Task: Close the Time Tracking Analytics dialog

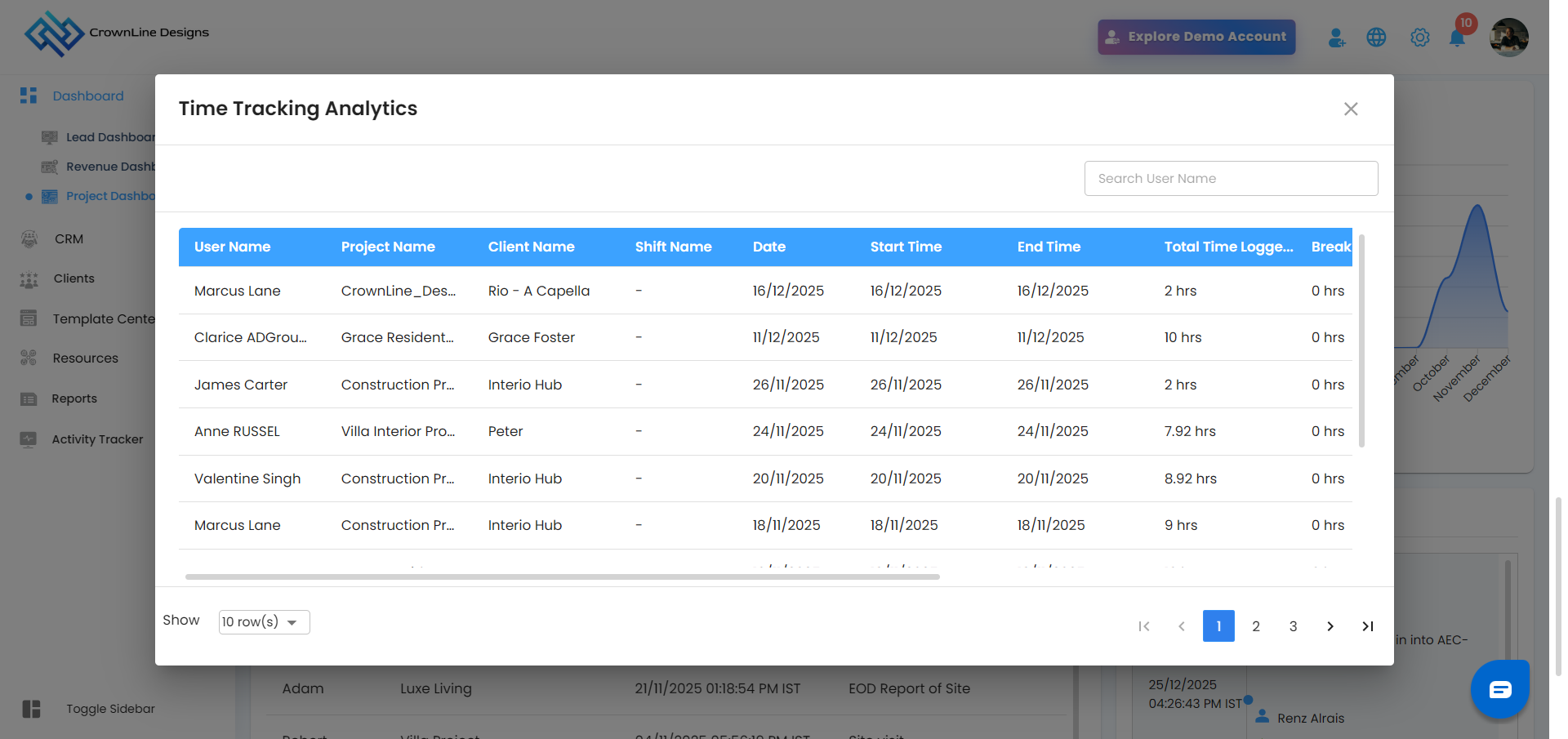Action: [1351, 109]
